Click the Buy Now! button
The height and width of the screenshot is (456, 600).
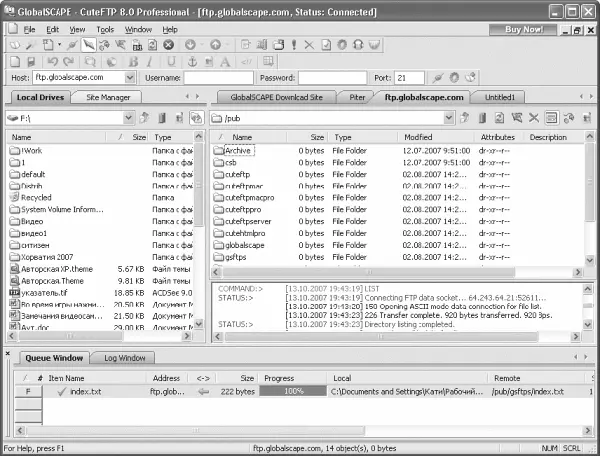[524, 29]
